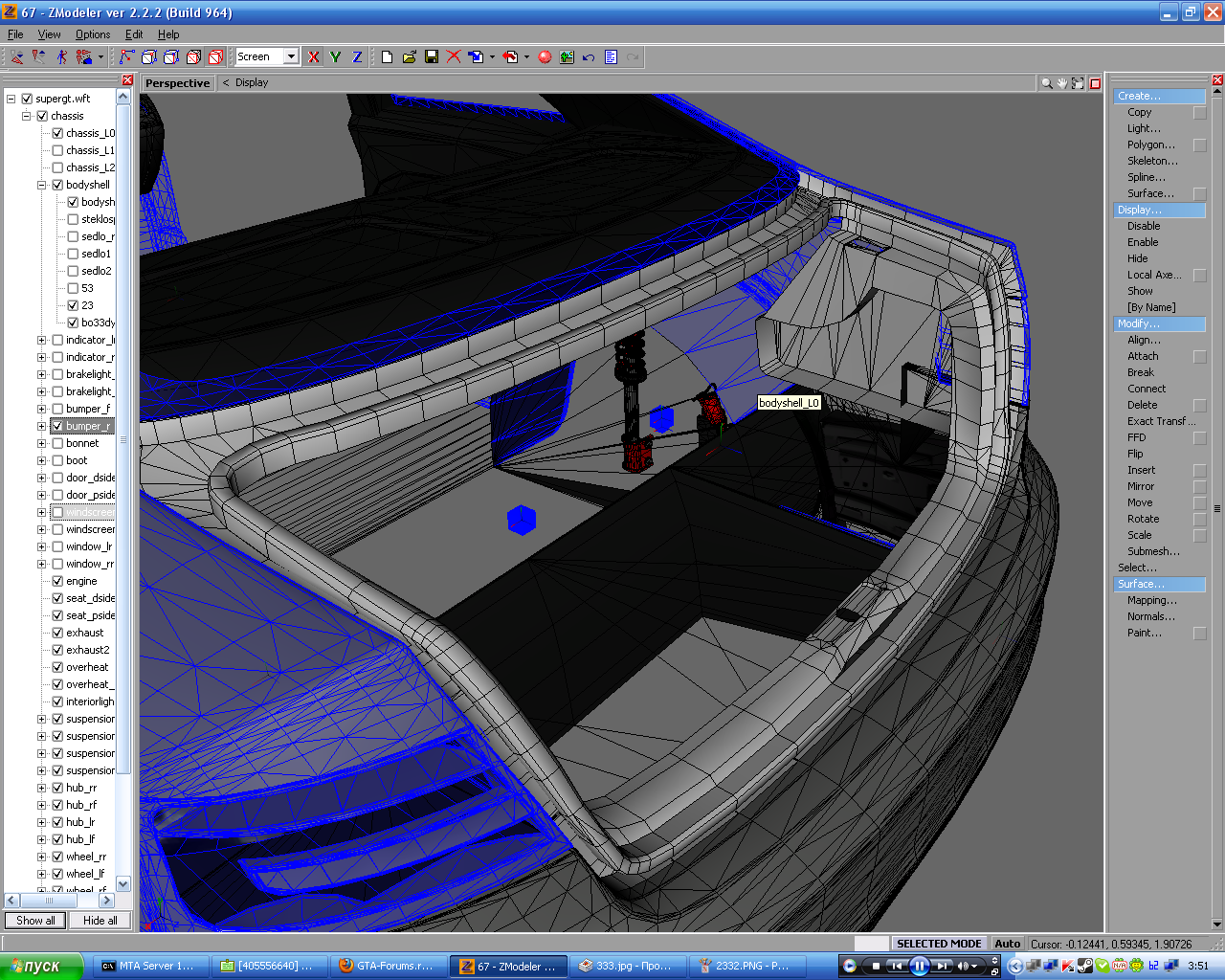
Task: Click the undo arrow icon
Action: [x=589, y=57]
